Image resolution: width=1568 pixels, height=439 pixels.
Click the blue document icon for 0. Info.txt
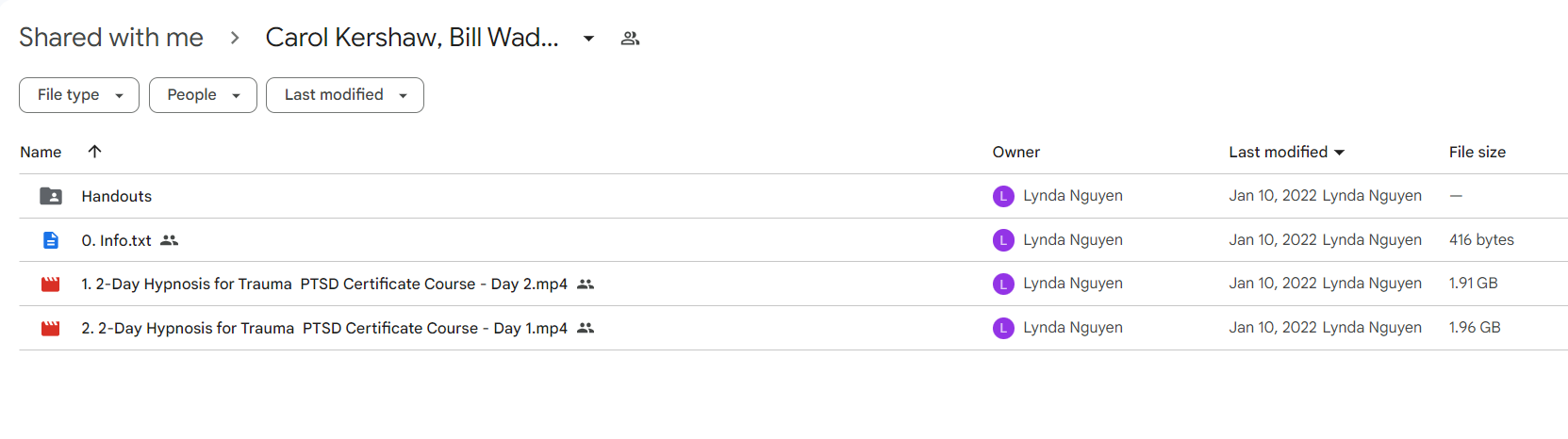point(51,240)
